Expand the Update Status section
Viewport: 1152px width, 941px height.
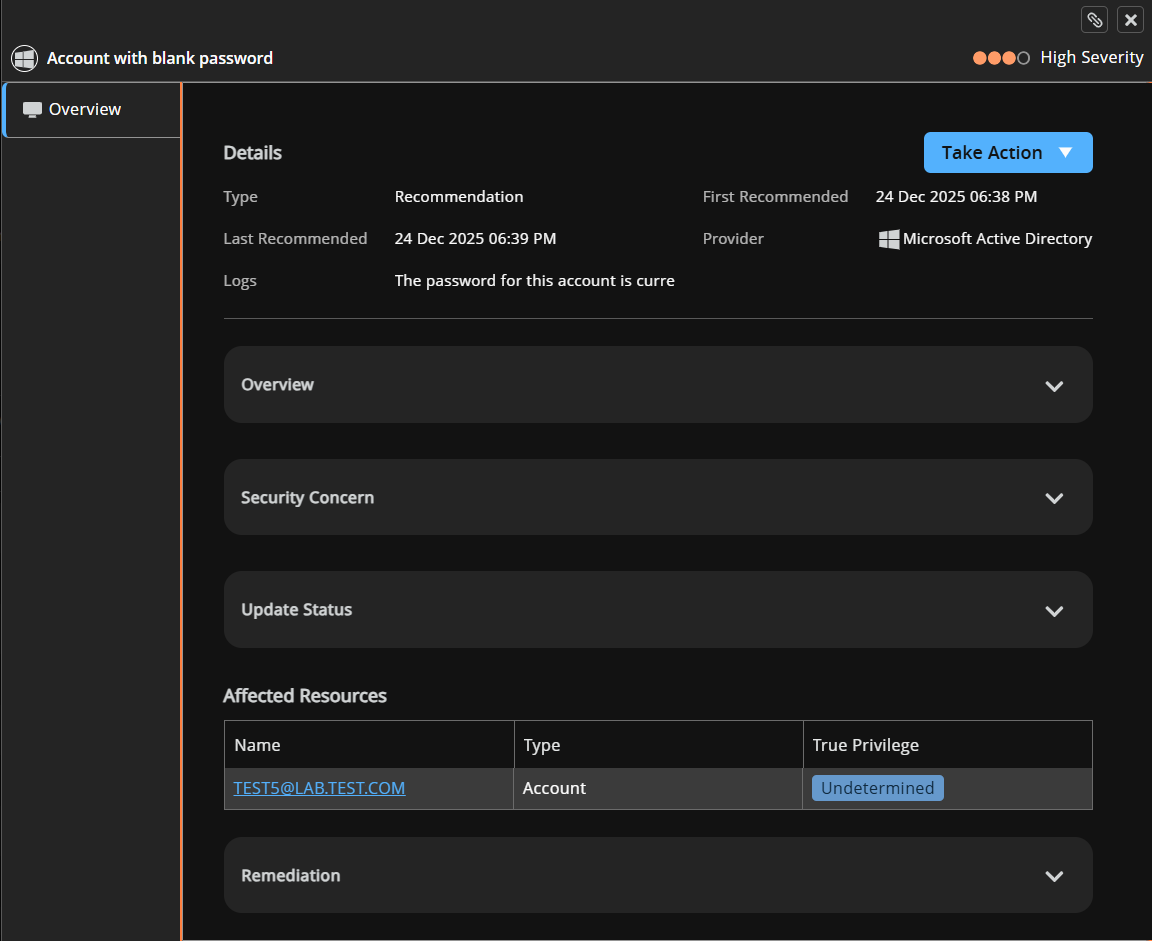click(1054, 610)
